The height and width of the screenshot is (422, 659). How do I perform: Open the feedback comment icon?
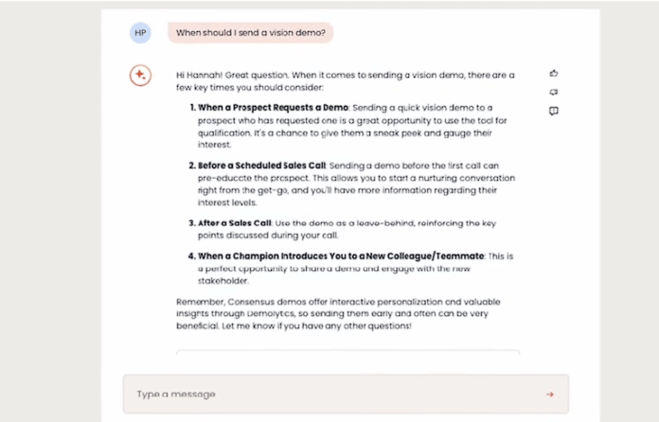click(x=554, y=111)
